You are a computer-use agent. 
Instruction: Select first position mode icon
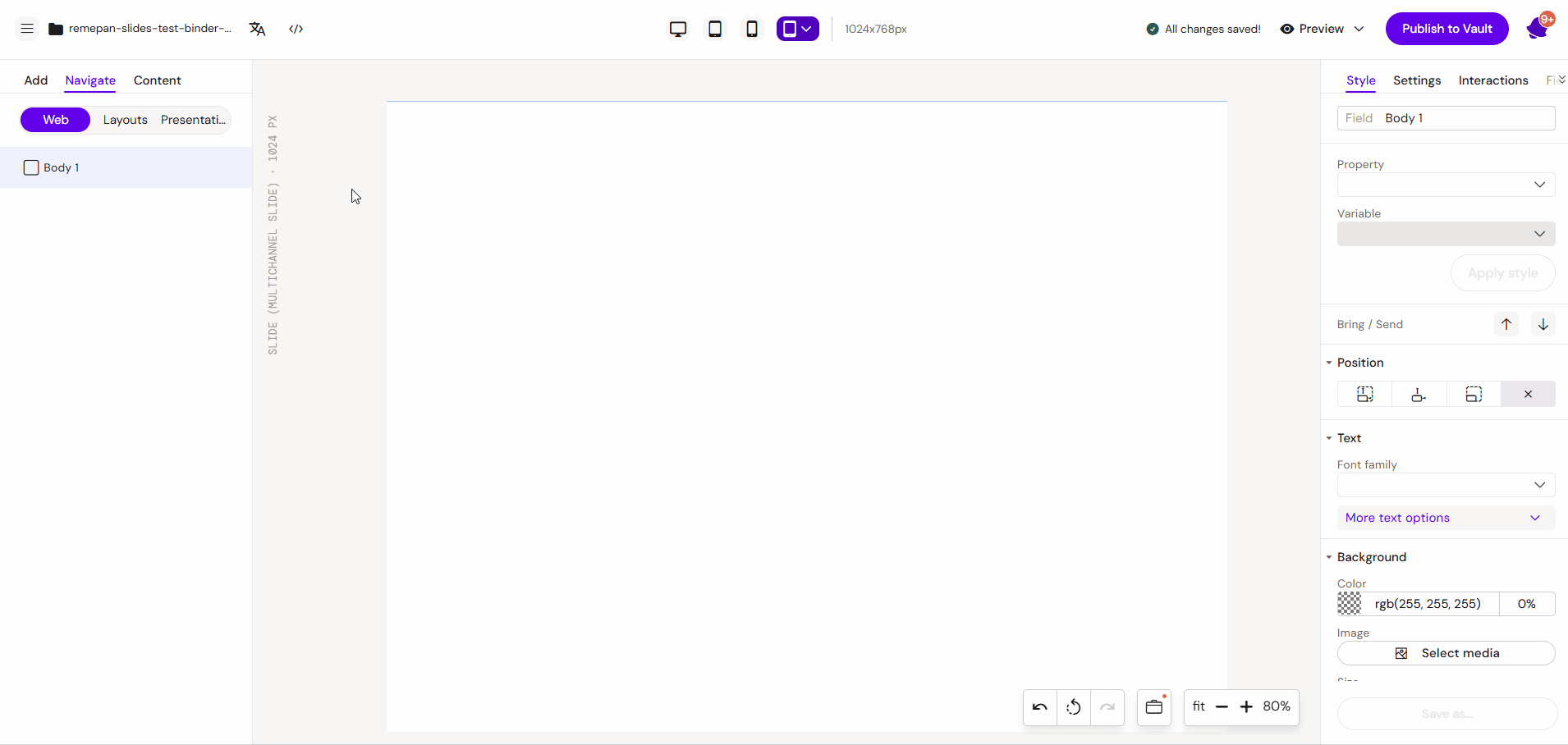click(x=1365, y=394)
